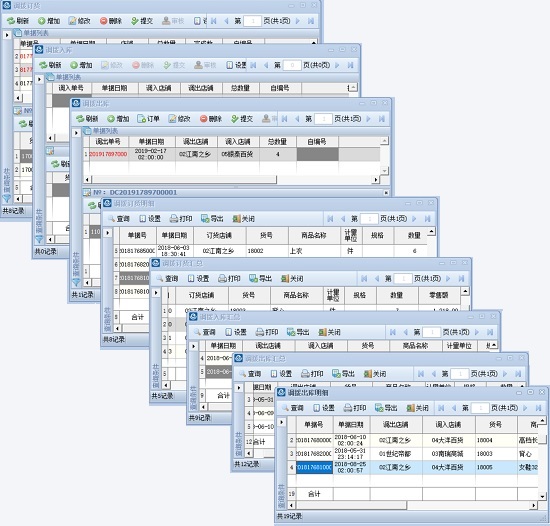This screenshot has height=526, width=550.
Task: Expand side panel arrow in 调拨出库明细 window
Action: point(281,422)
